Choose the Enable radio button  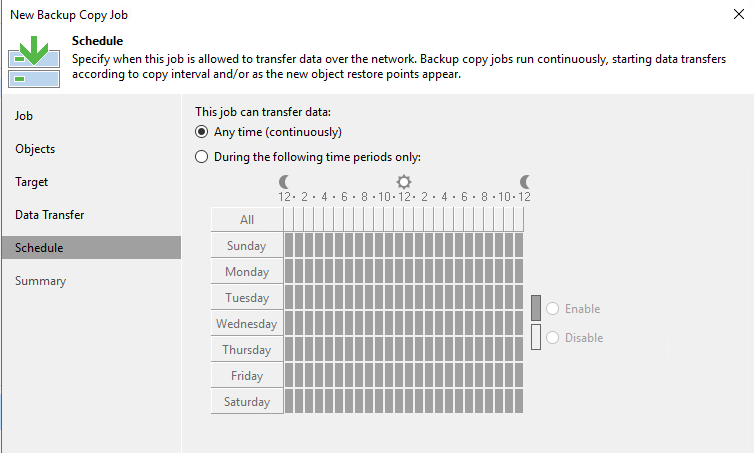pos(553,309)
